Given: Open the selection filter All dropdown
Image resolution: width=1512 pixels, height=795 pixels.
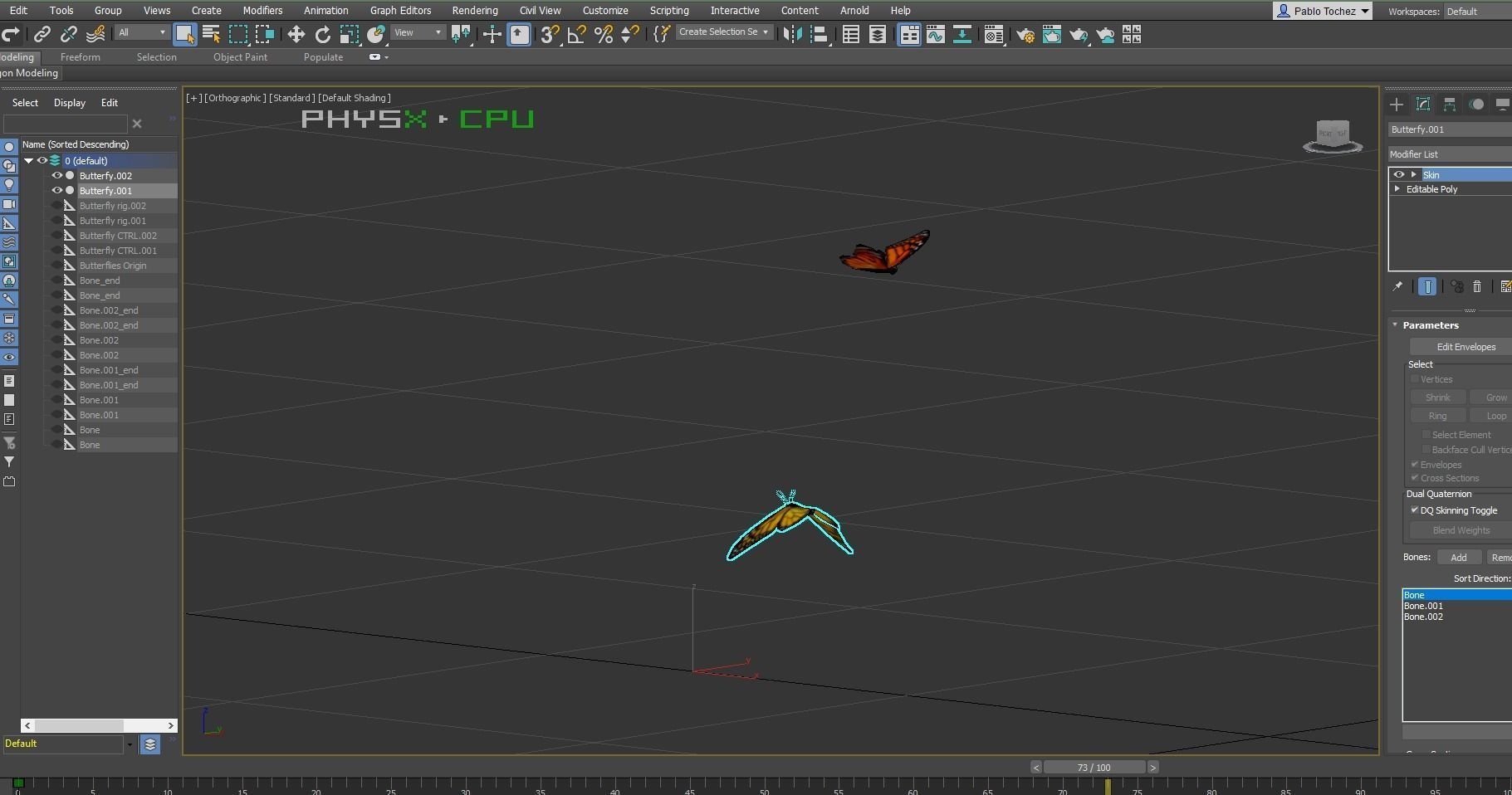Looking at the screenshot, I should pyautogui.click(x=142, y=32).
